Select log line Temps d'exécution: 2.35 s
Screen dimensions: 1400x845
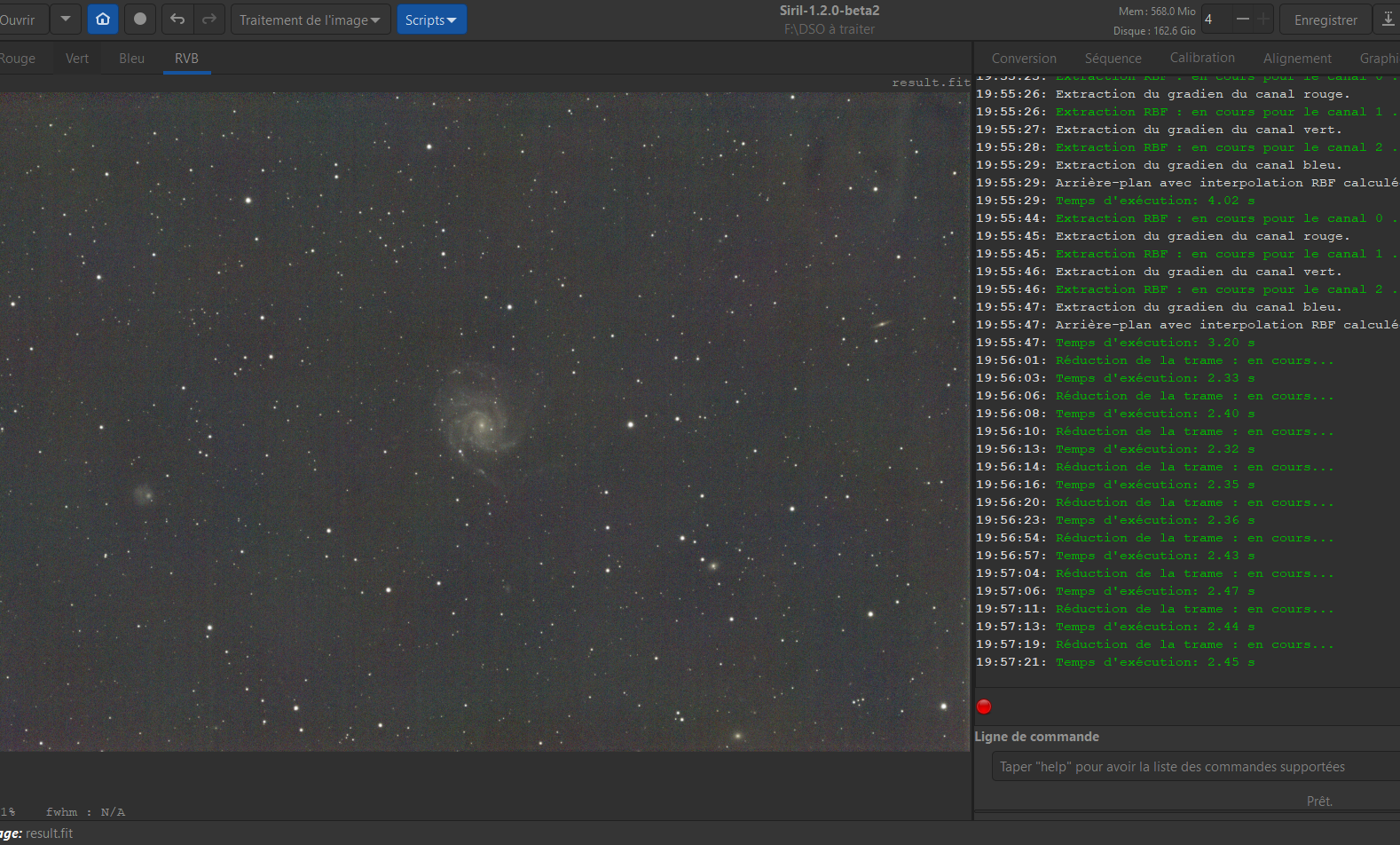[1115, 485]
